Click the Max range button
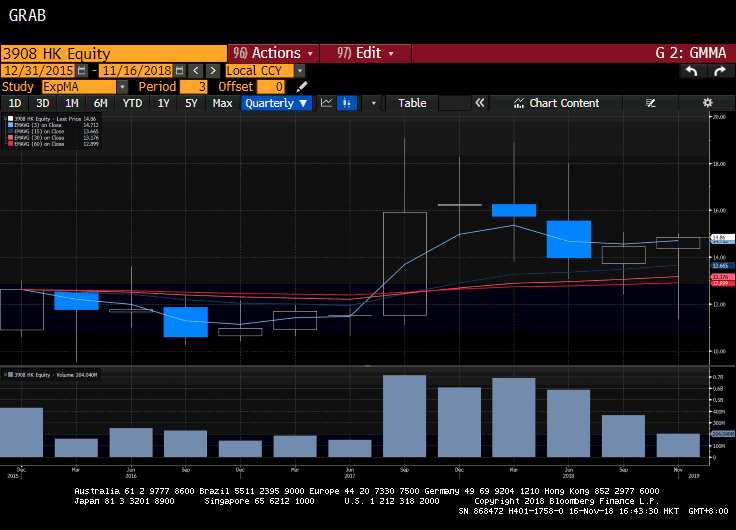The height and width of the screenshot is (530, 736). (x=223, y=103)
